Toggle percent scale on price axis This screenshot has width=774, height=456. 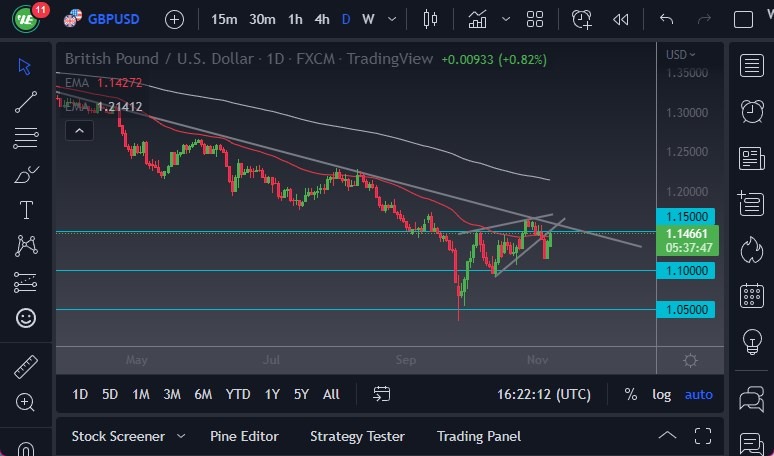pos(631,394)
